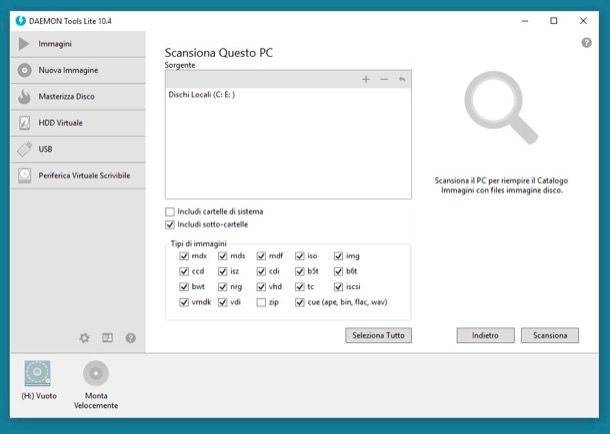
Task: Click the top-right help icon
Action: click(586, 43)
